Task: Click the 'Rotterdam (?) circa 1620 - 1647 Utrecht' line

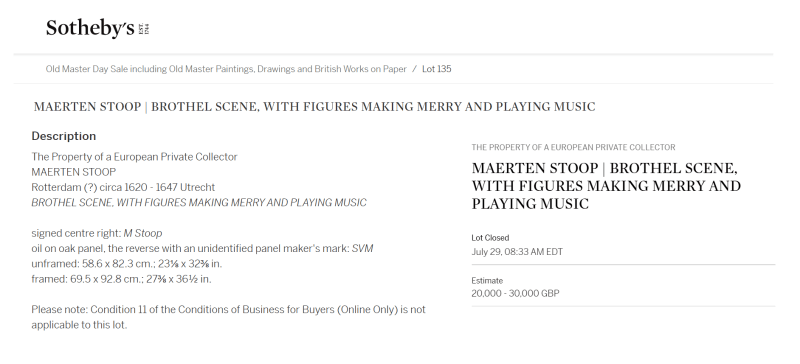Action: pos(123,187)
